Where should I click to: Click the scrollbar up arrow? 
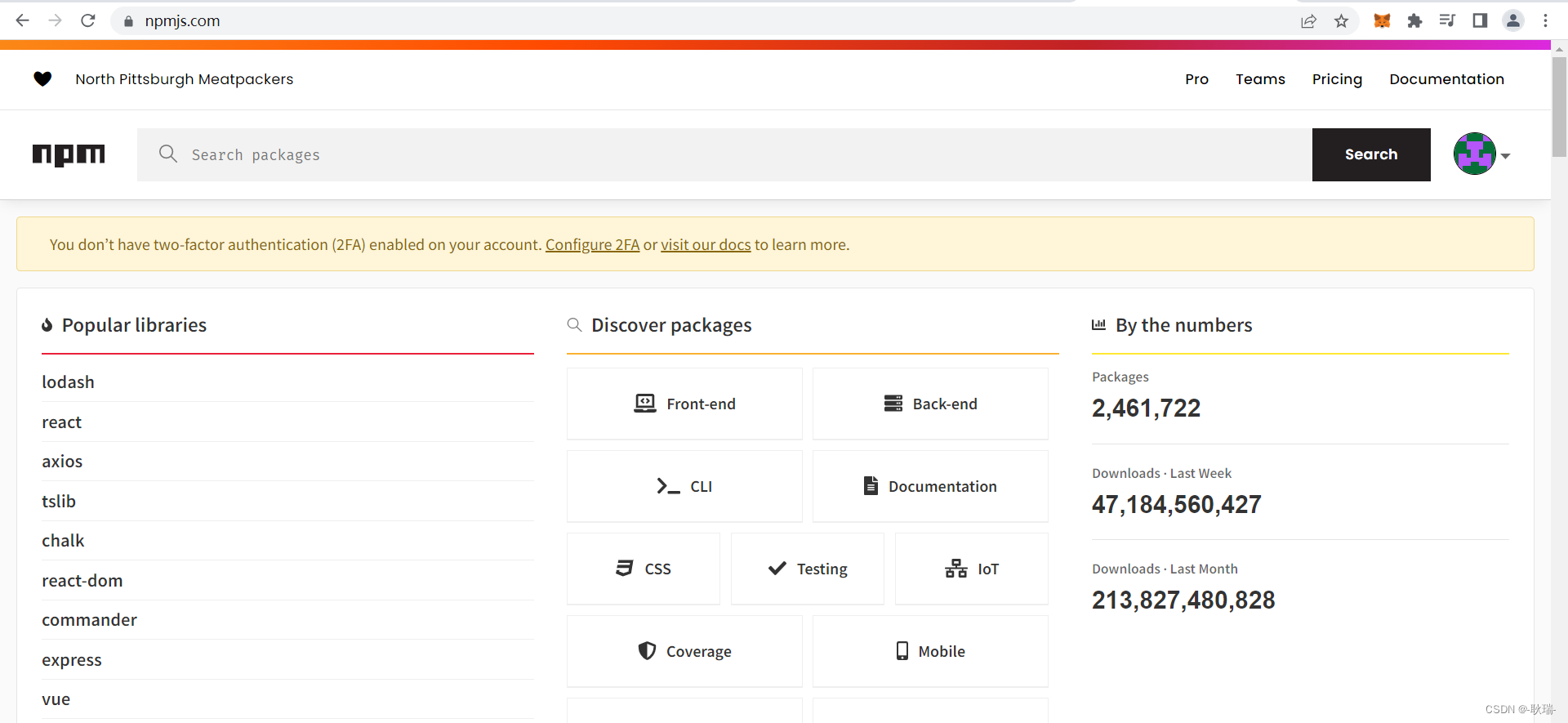1559,48
